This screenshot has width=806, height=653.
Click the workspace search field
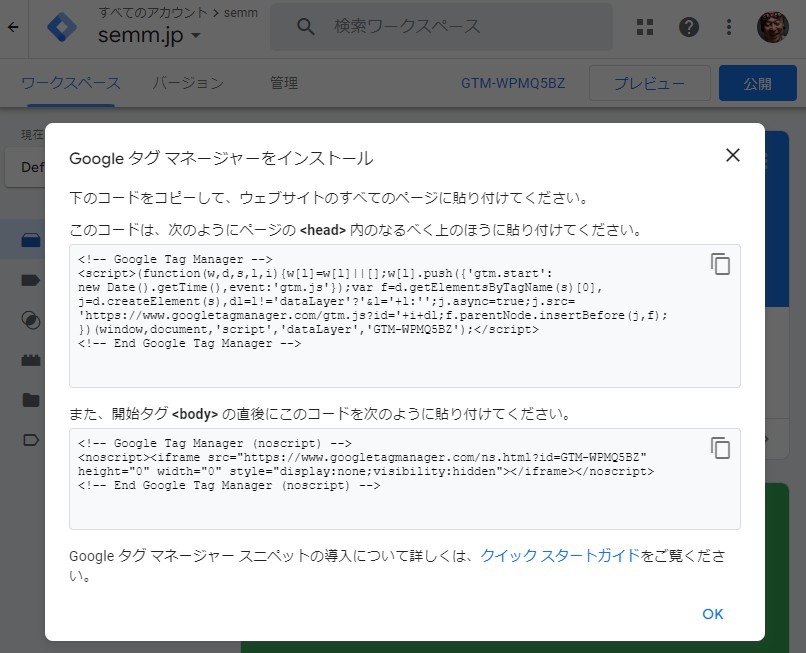pos(441,27)
